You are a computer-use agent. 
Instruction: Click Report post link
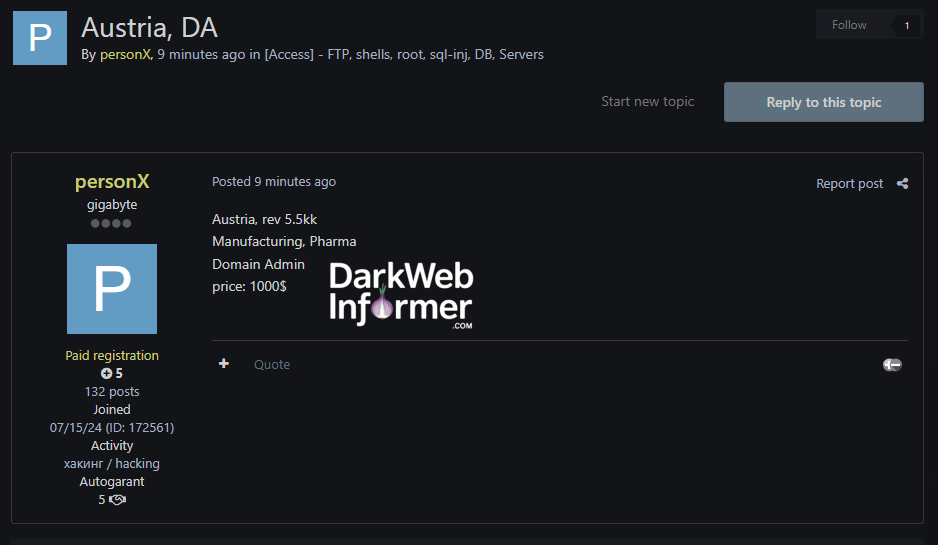coord(849,183)
